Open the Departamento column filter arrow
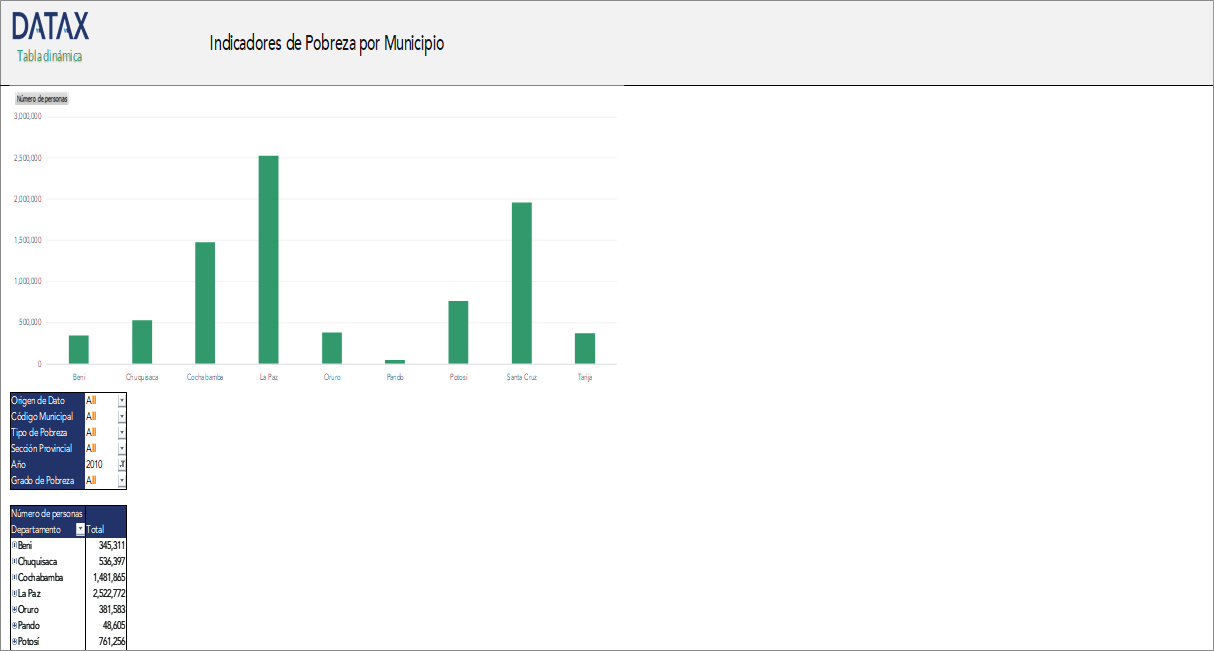This screenshot has height=651, width=1214. pos(80,529)
